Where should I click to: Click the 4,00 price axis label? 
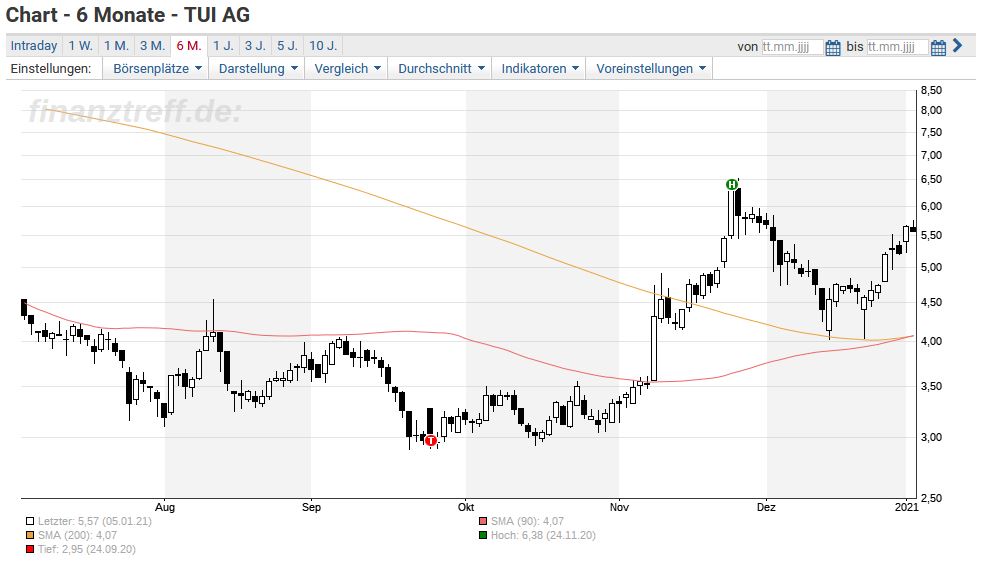pyautogui.click(x=931, y=341)
